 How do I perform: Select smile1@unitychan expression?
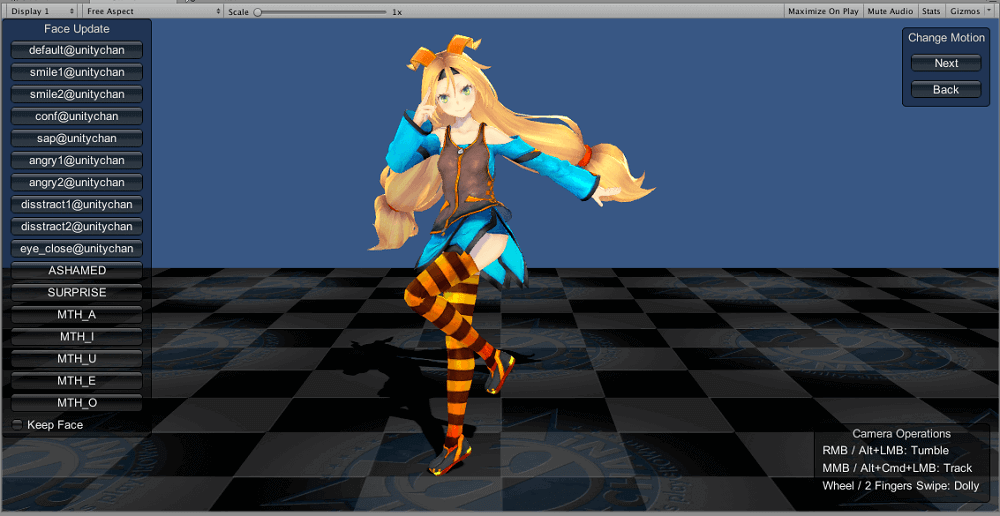[x=77, y=72]
